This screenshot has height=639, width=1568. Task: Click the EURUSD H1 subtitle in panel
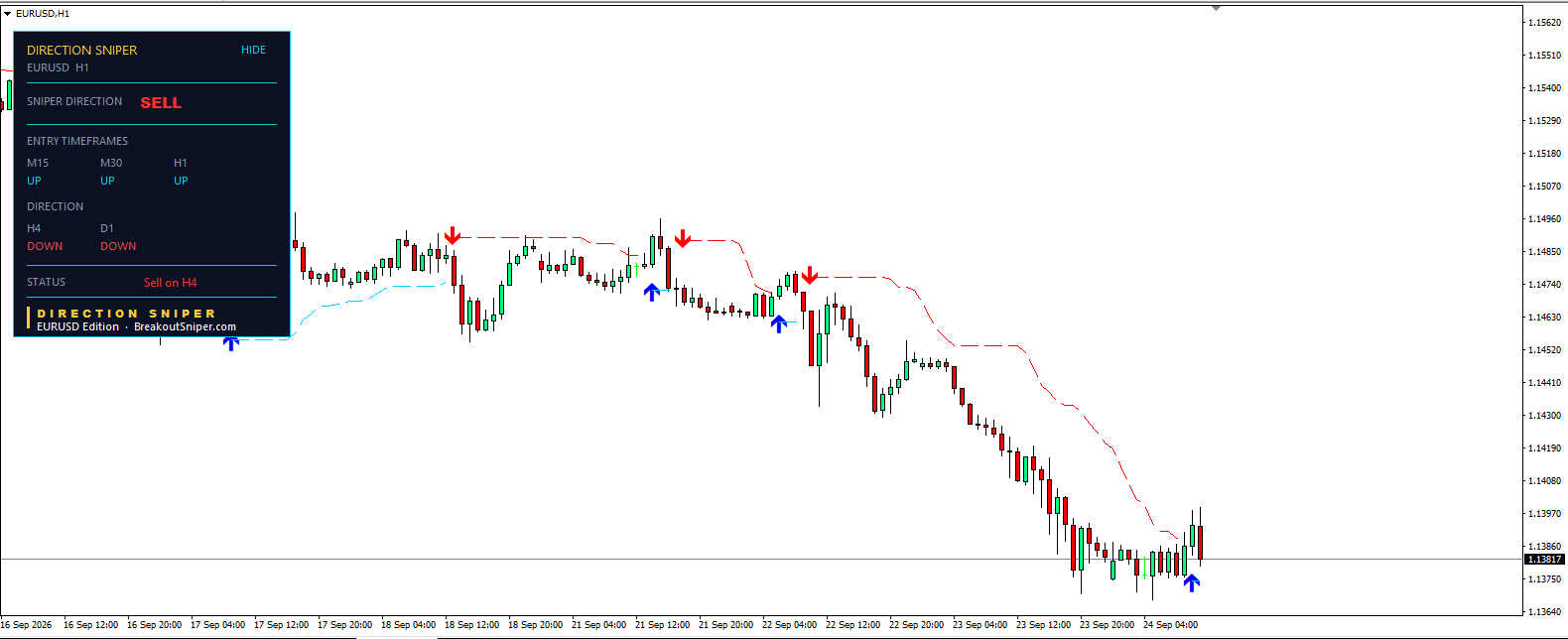(58, 67)
